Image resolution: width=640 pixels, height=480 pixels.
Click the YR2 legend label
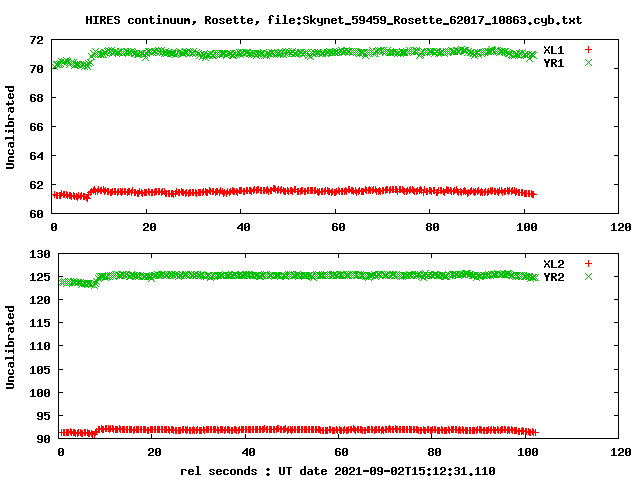click(554, 277)
